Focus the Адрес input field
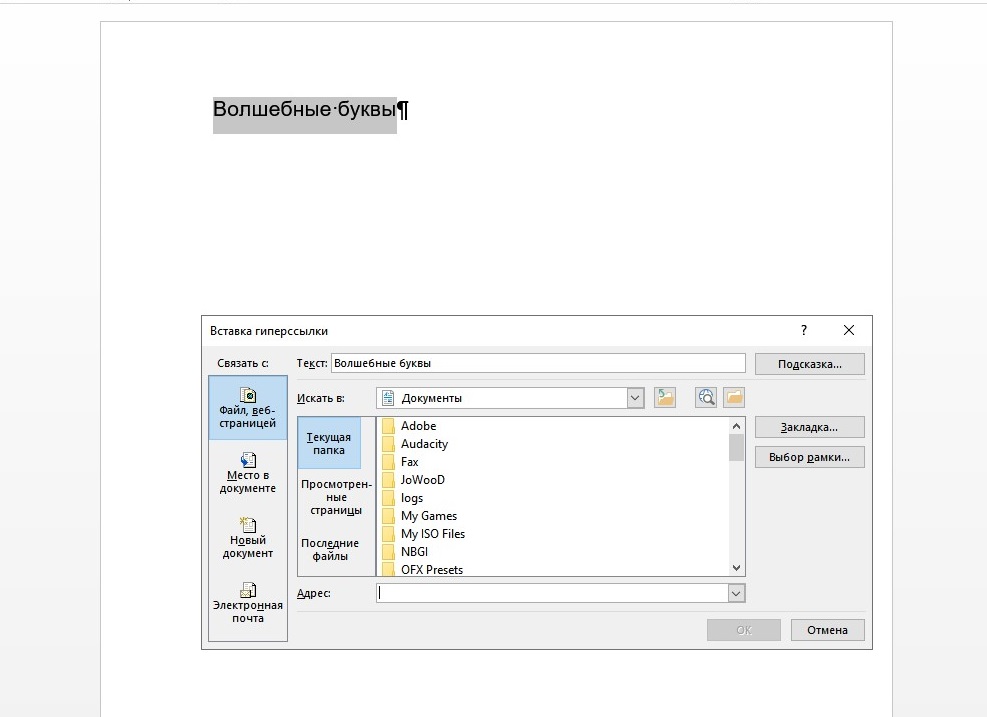The image size is (987, 717). coord(552,593)
